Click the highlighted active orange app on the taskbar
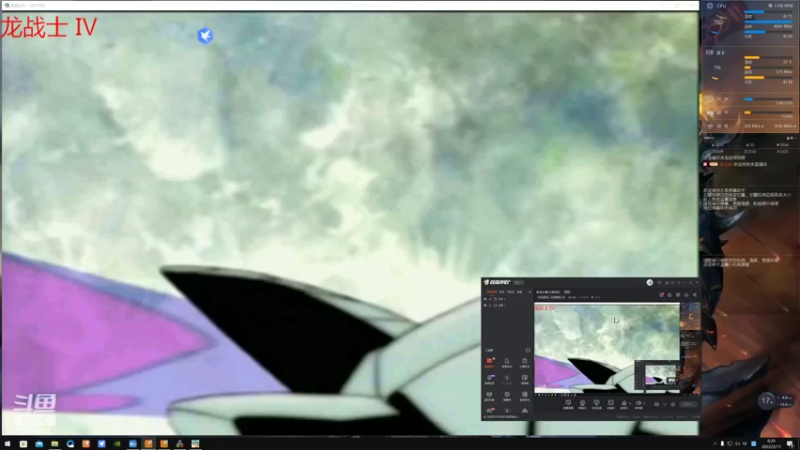800x450 pixels. click(148, 444)
